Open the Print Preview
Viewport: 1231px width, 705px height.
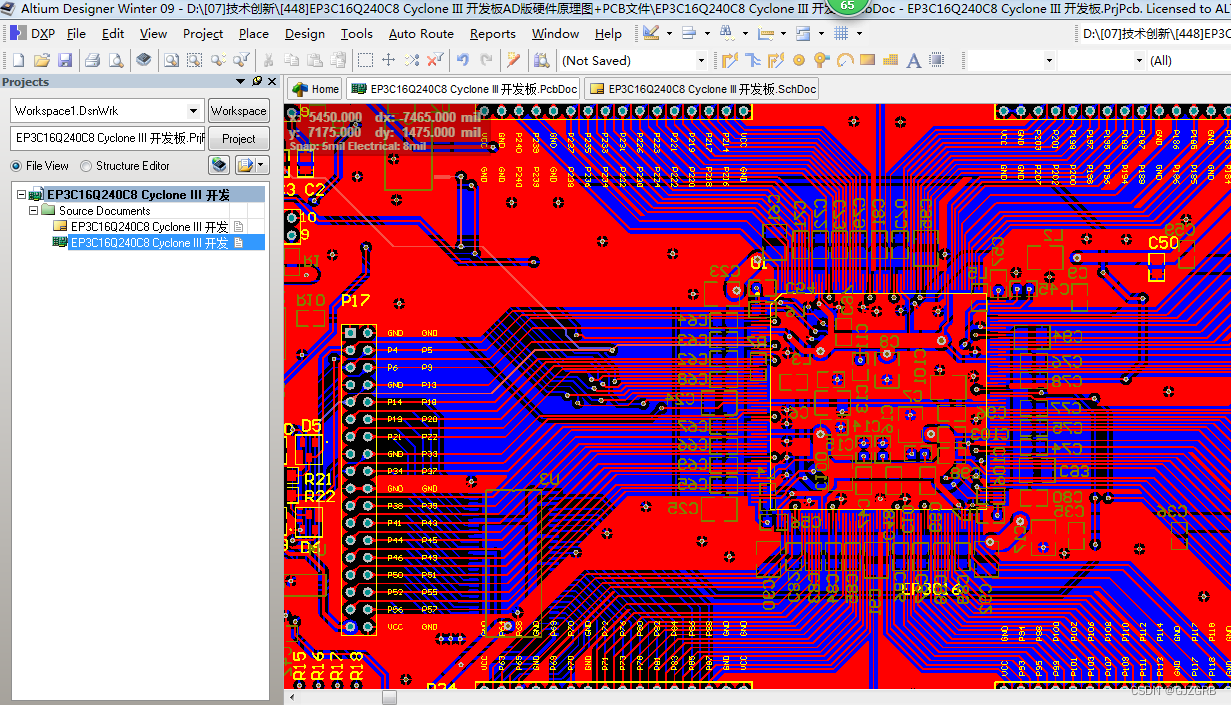[115, 59]
